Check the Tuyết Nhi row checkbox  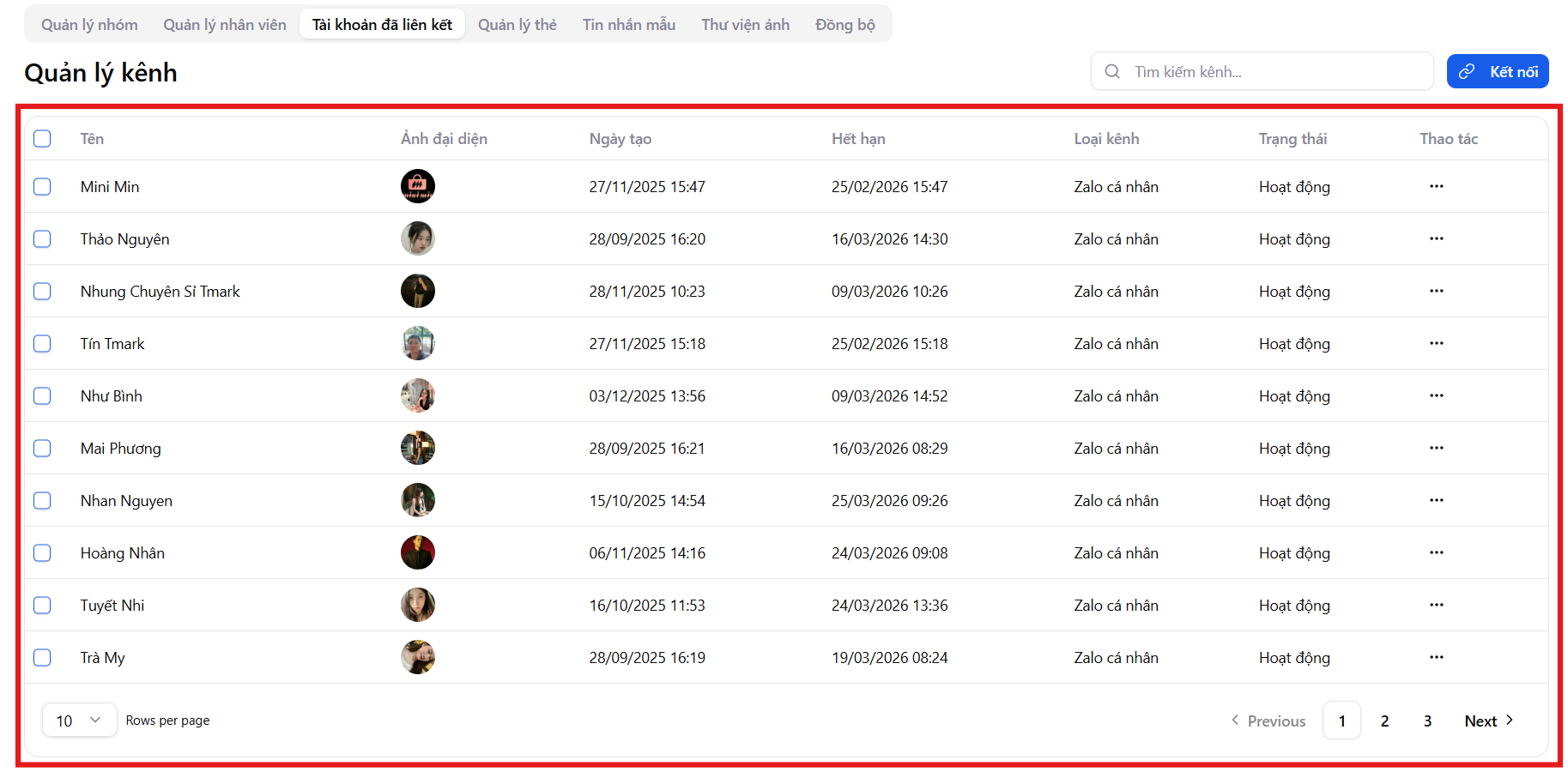click(x=42, y=606)
